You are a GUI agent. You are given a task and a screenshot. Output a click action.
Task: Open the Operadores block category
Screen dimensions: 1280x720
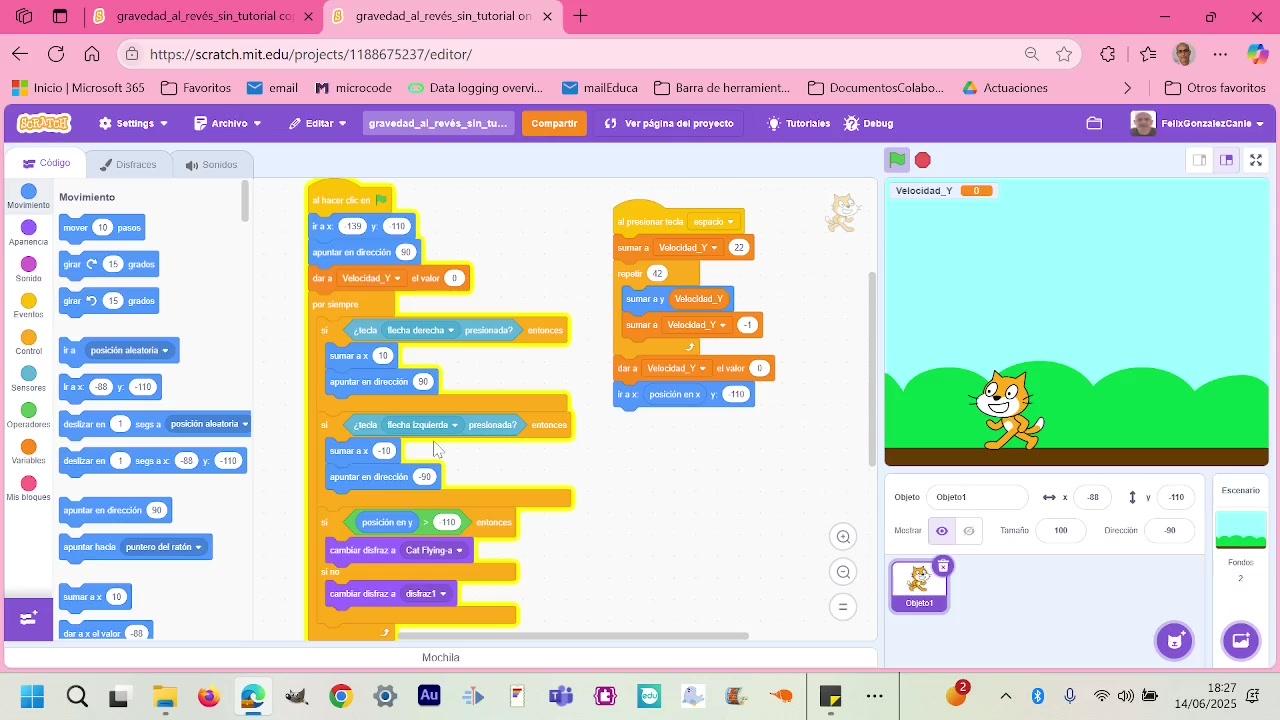28,416
